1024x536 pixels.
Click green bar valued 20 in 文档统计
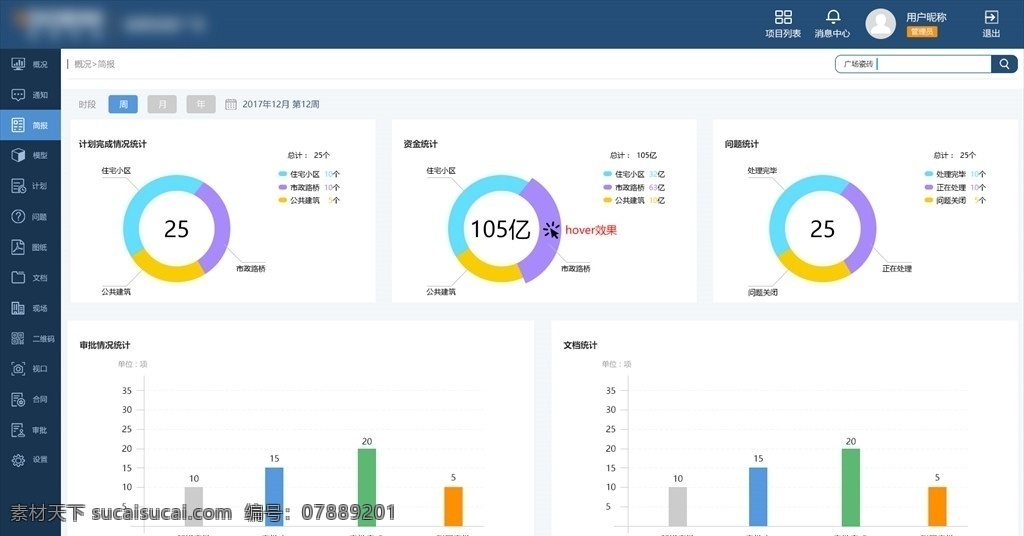point(851,487)
